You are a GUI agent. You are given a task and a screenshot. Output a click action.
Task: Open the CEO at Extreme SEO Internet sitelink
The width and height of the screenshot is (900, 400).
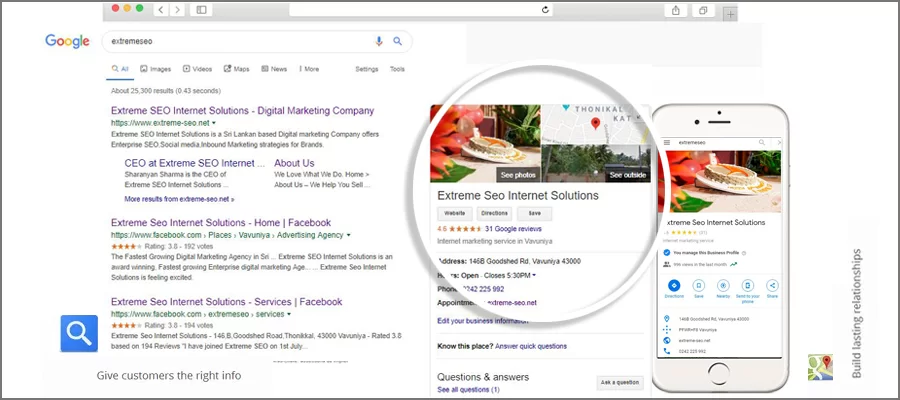click(195, 163)
